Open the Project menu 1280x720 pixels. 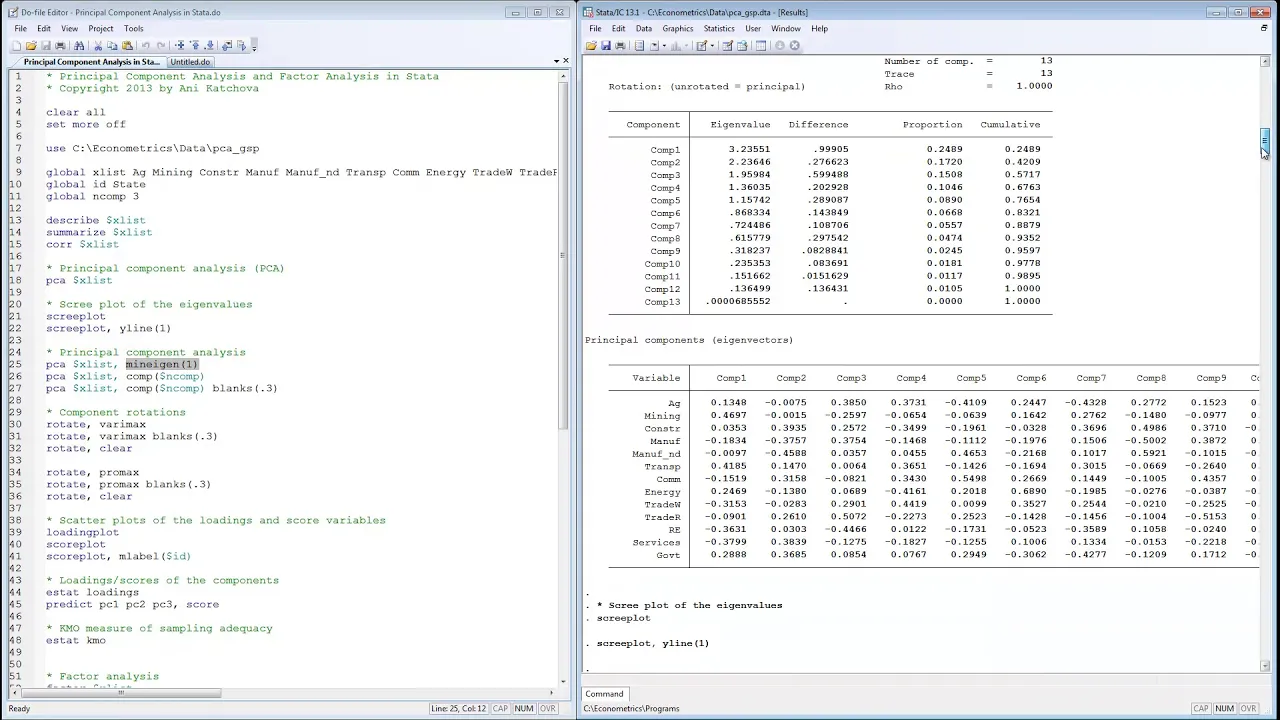coord(101,28)
